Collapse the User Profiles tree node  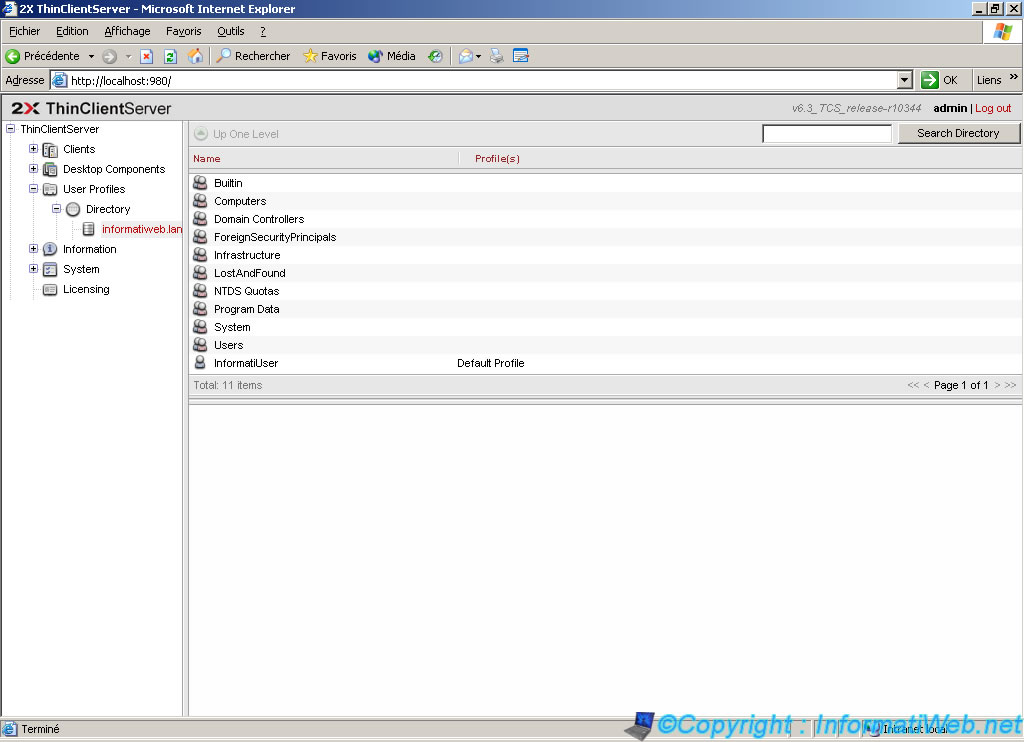click(x=31, y=188)
